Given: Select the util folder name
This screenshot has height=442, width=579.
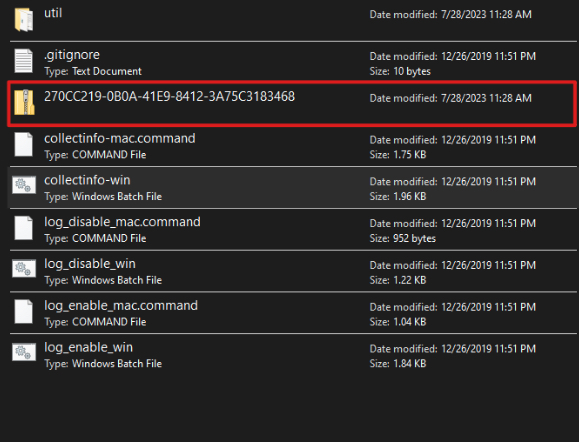Looking at the screenshot, I should coord(53,13).
